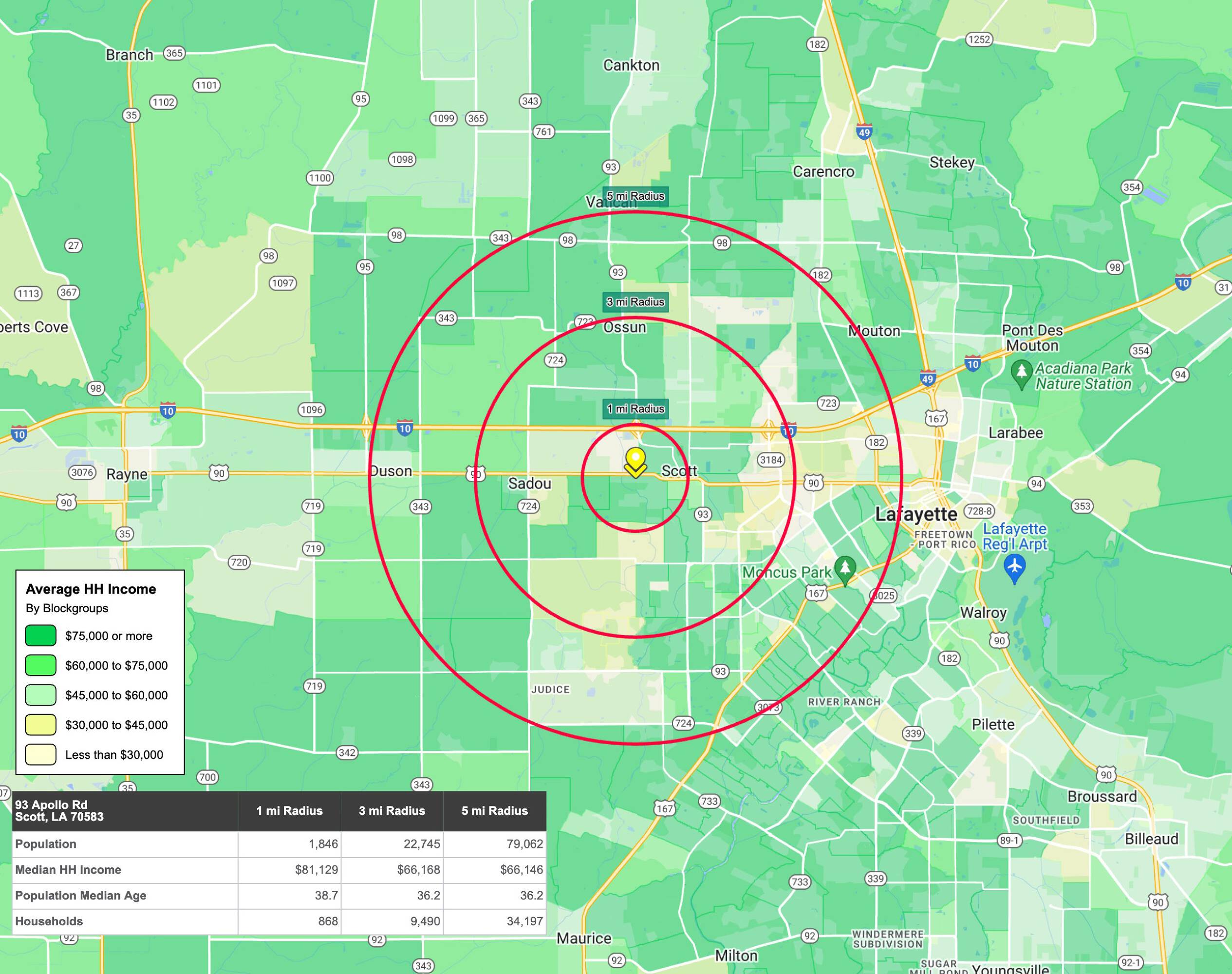This screenshot has width=1232, height=974.
Task: Click the $75,000 or more legend swatch
Action: click(40, 635)
